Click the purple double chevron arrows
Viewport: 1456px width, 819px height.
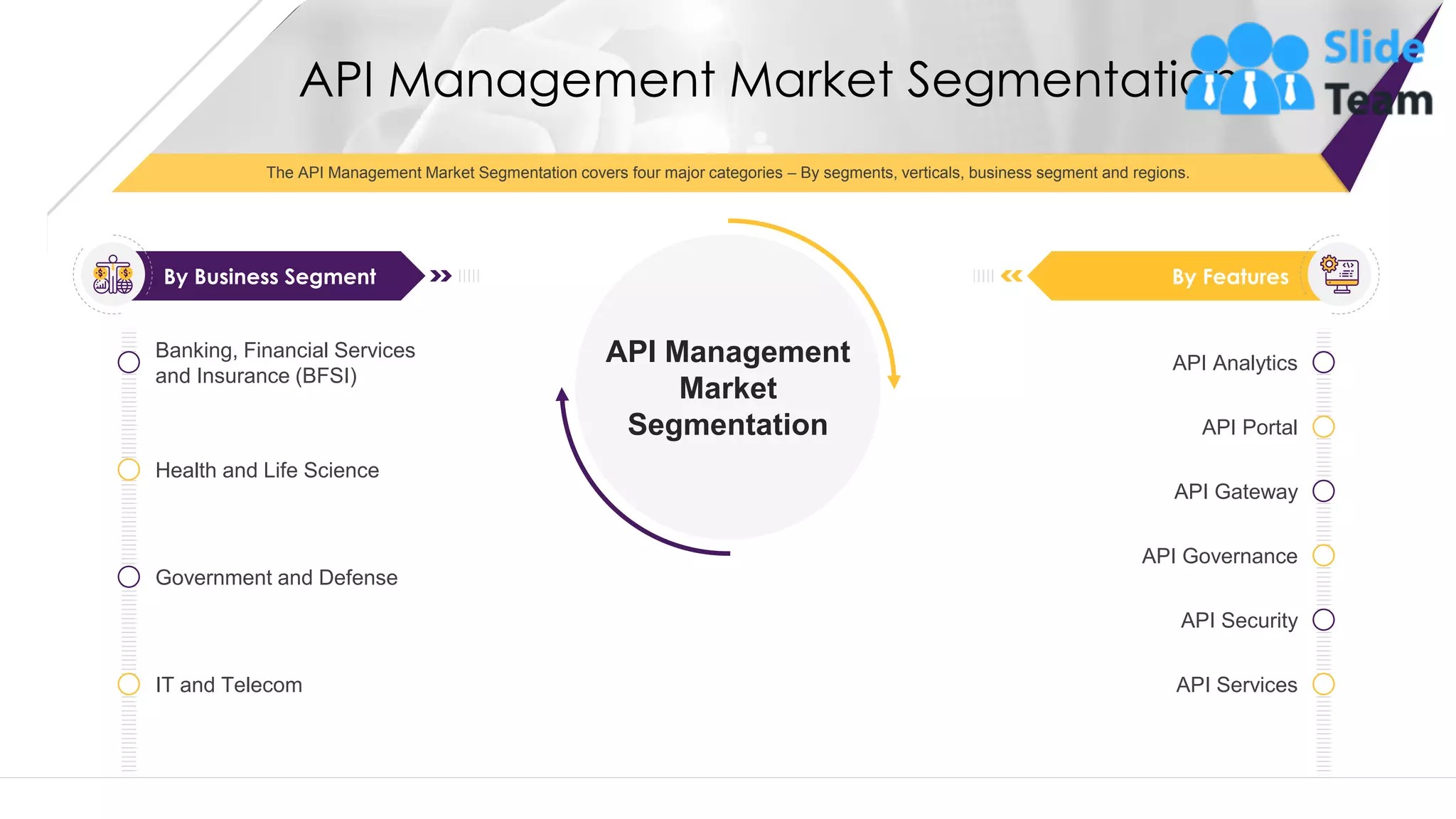441,276
